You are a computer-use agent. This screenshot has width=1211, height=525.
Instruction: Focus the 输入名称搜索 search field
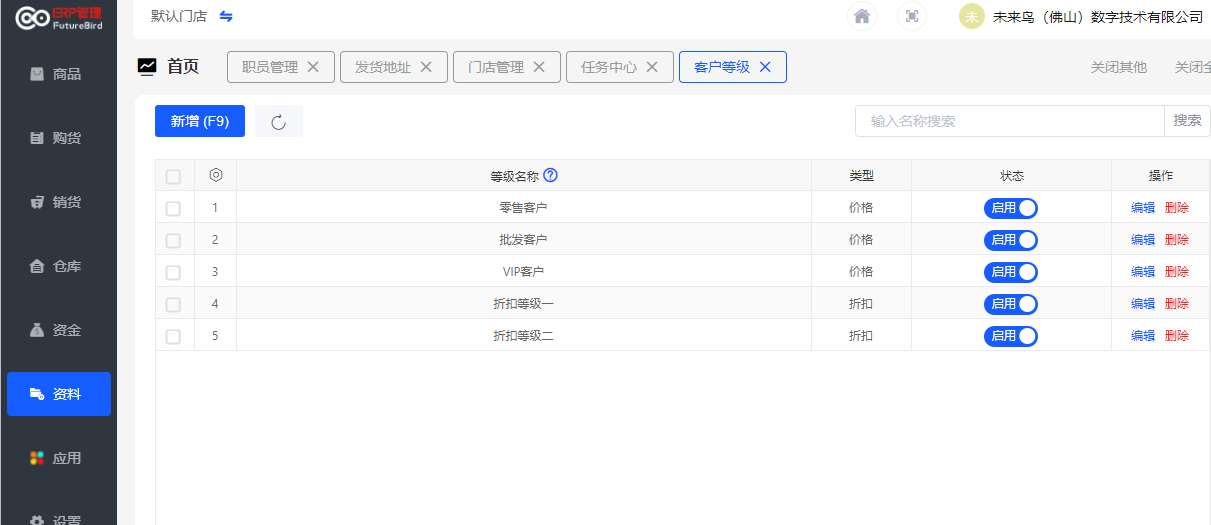[x=1009, y=121]
